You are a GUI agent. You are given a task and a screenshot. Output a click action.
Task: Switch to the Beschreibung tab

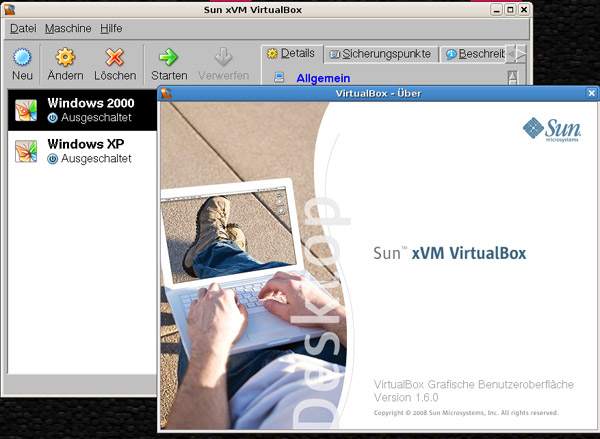475,53
